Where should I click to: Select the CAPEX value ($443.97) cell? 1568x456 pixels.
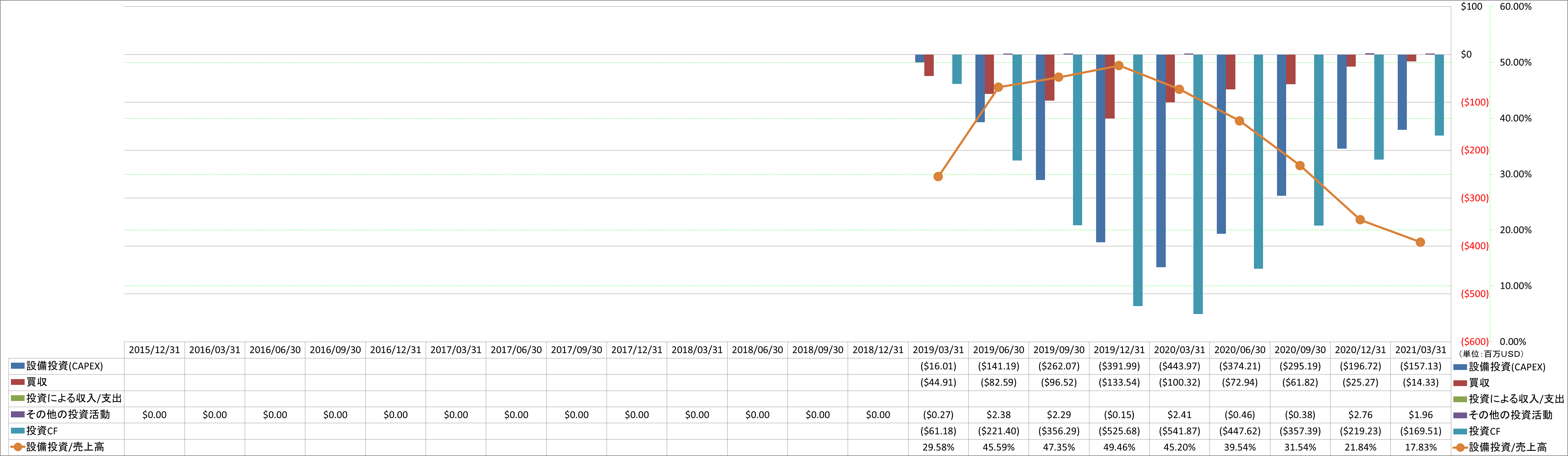tap(1180, 367)
